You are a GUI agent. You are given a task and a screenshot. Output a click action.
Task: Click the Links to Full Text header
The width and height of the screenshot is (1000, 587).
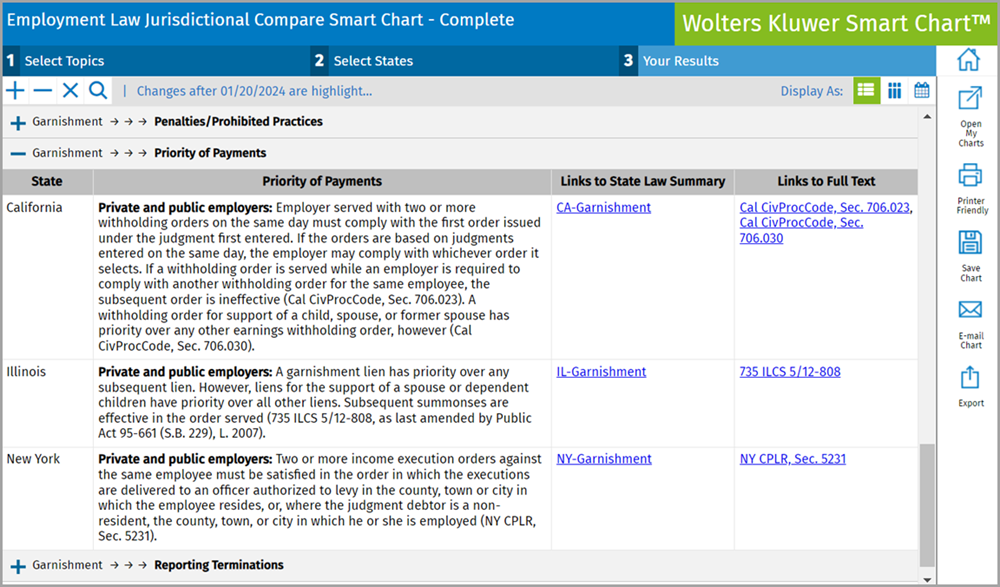(x=826, y=181)
